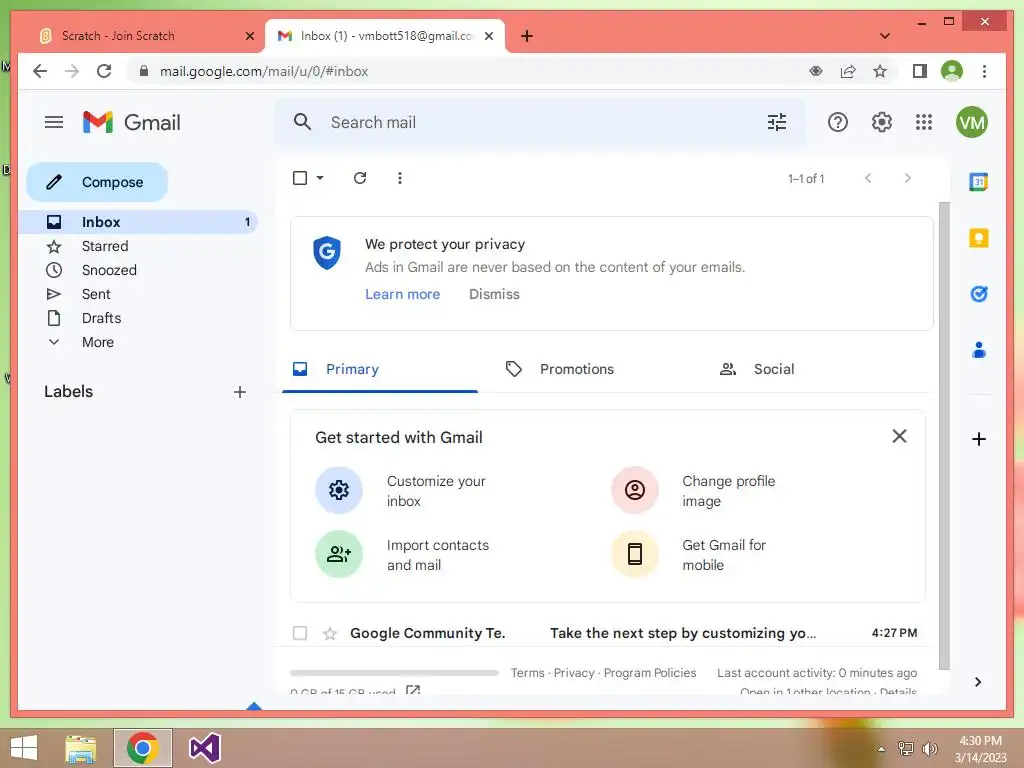Open Contacts side panel icon

(x=978, y=350)
